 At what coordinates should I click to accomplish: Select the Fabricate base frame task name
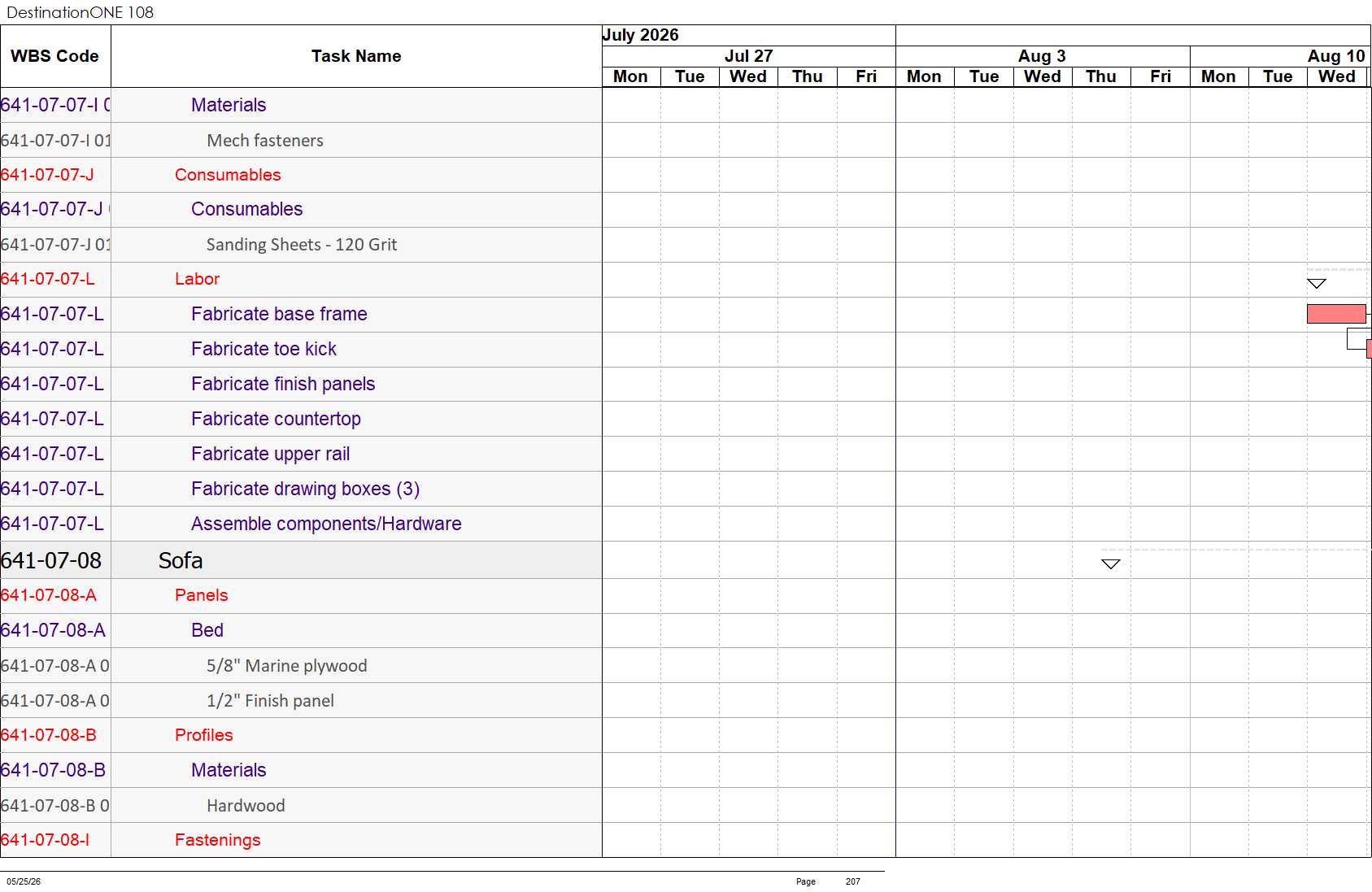(279, 314)
